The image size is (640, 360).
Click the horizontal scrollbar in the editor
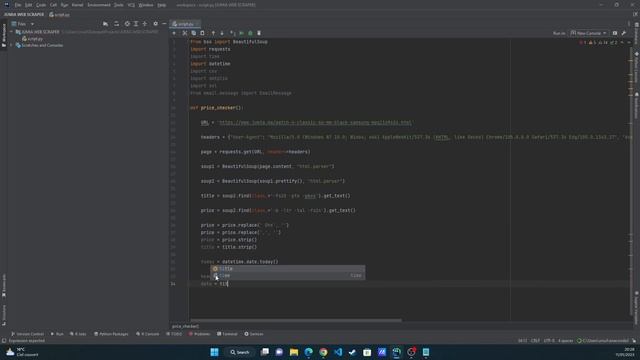click(296, 320)
